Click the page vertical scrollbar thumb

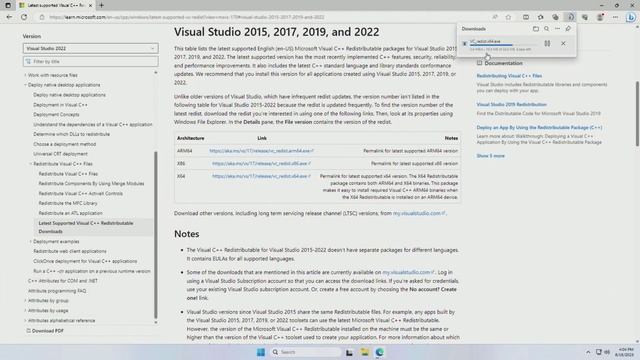point(637,113)
